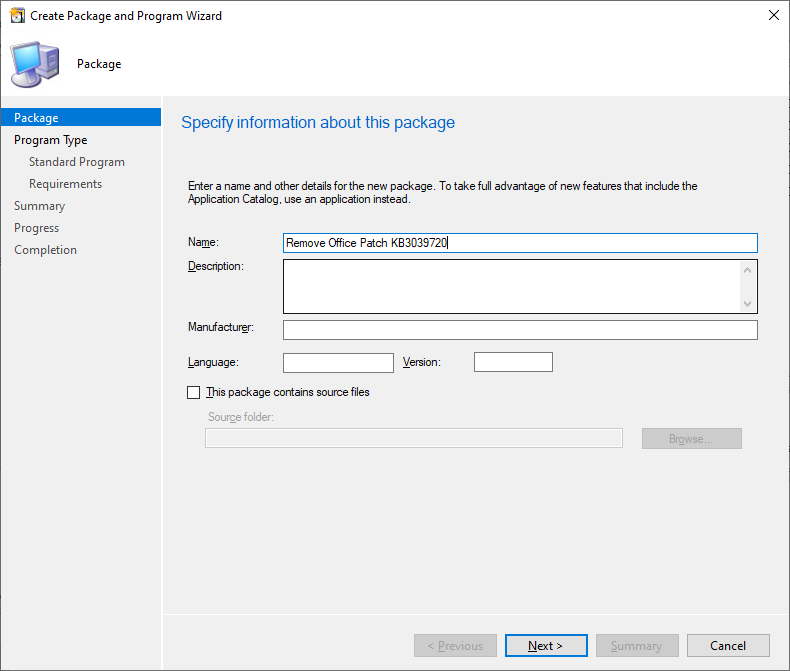Image resolution: width=790 pixels, height=671 pixels.
Task: Go to Standard Program step
Action: point(77,162)
